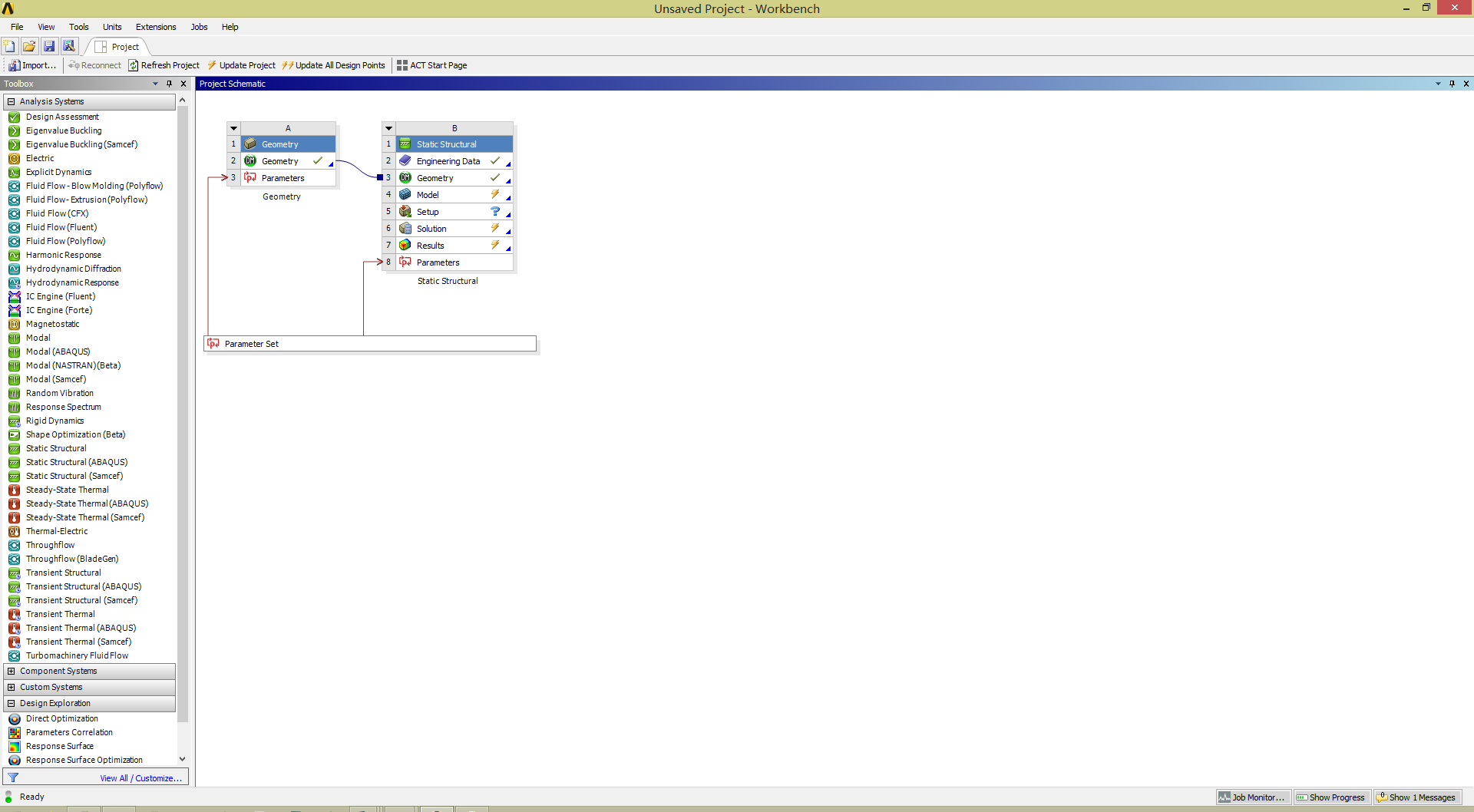Image resolution: width=1474 pixels, height=812 pixels.
Task: Click the View All / Customize link
Action: 140,778
